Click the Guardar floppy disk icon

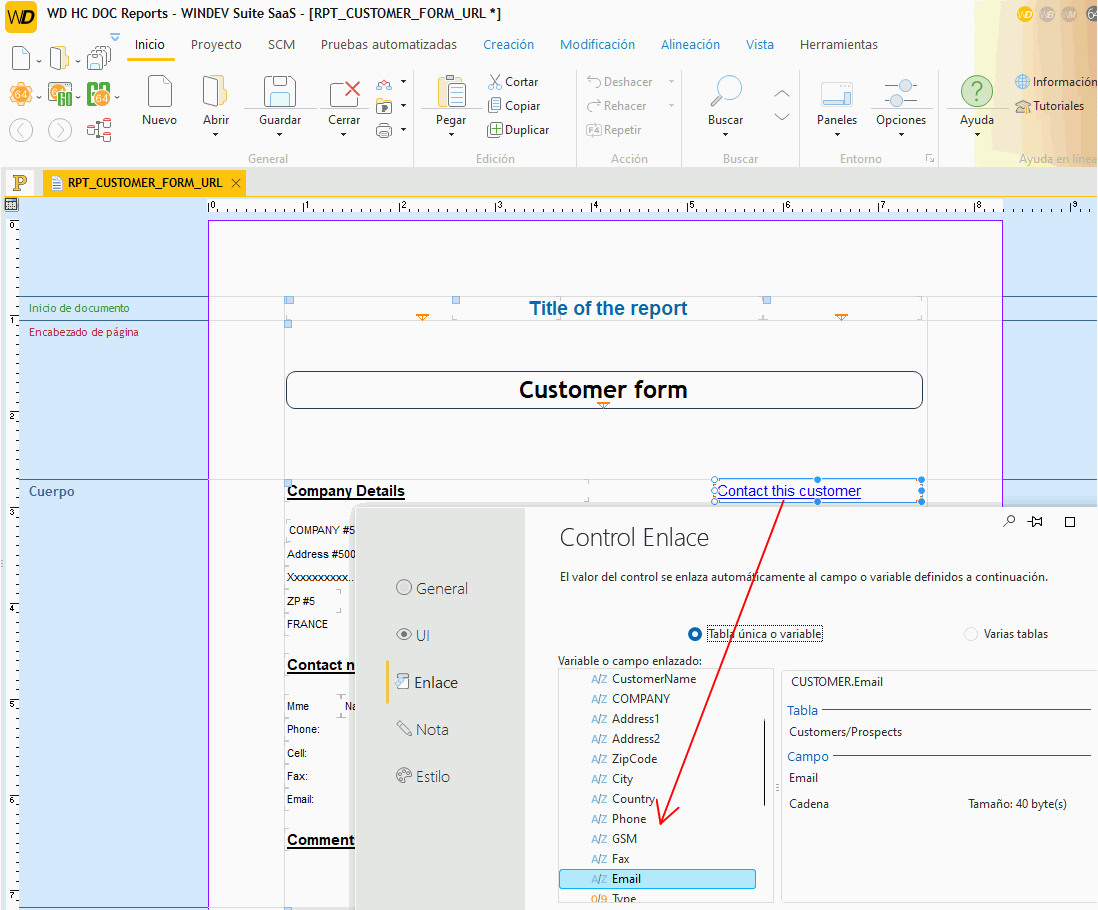[x=279, y=92]
